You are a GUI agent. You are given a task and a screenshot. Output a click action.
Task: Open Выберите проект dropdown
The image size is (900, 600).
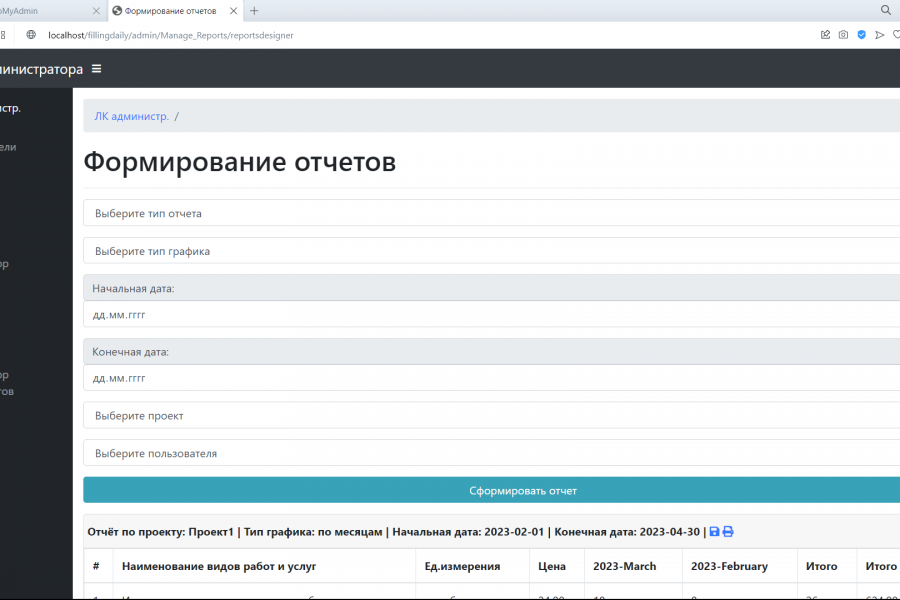(491, 416)
